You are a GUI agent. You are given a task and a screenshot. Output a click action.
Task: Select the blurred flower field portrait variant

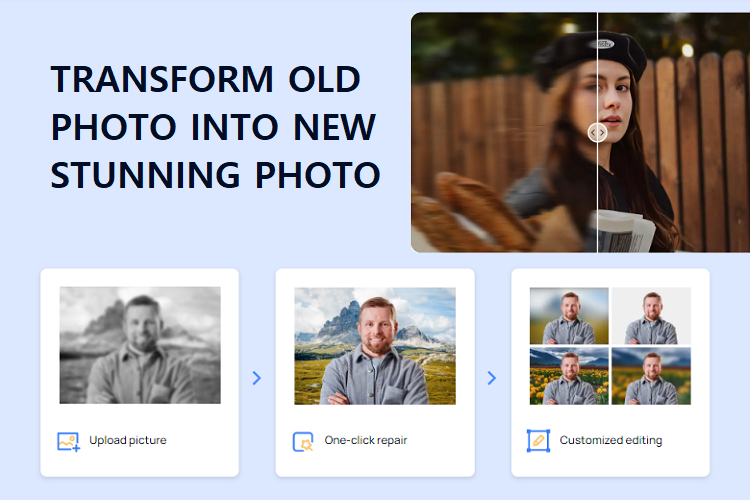(x=651, y=376)
